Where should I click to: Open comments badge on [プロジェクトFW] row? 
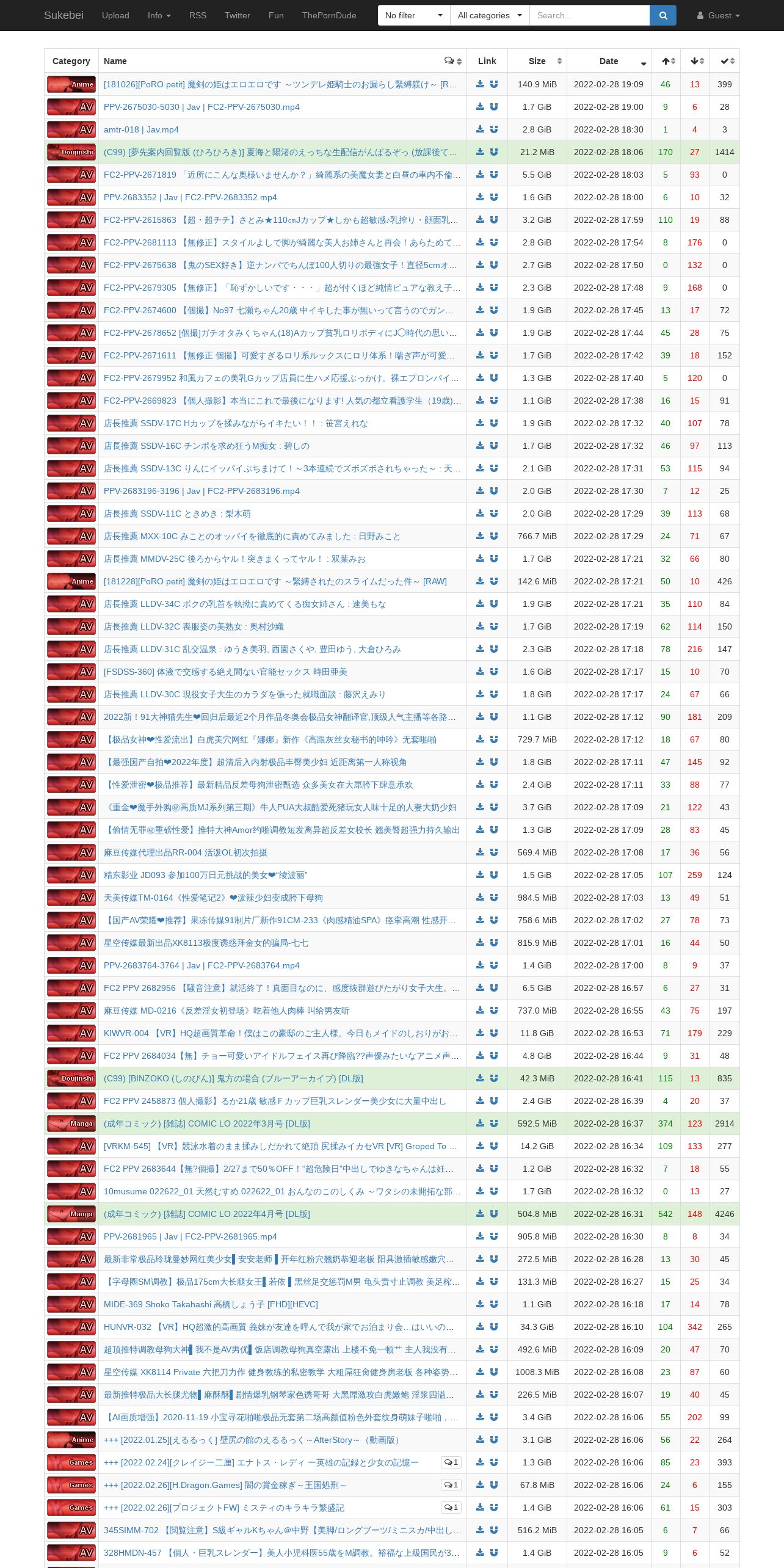(451, 1508)
